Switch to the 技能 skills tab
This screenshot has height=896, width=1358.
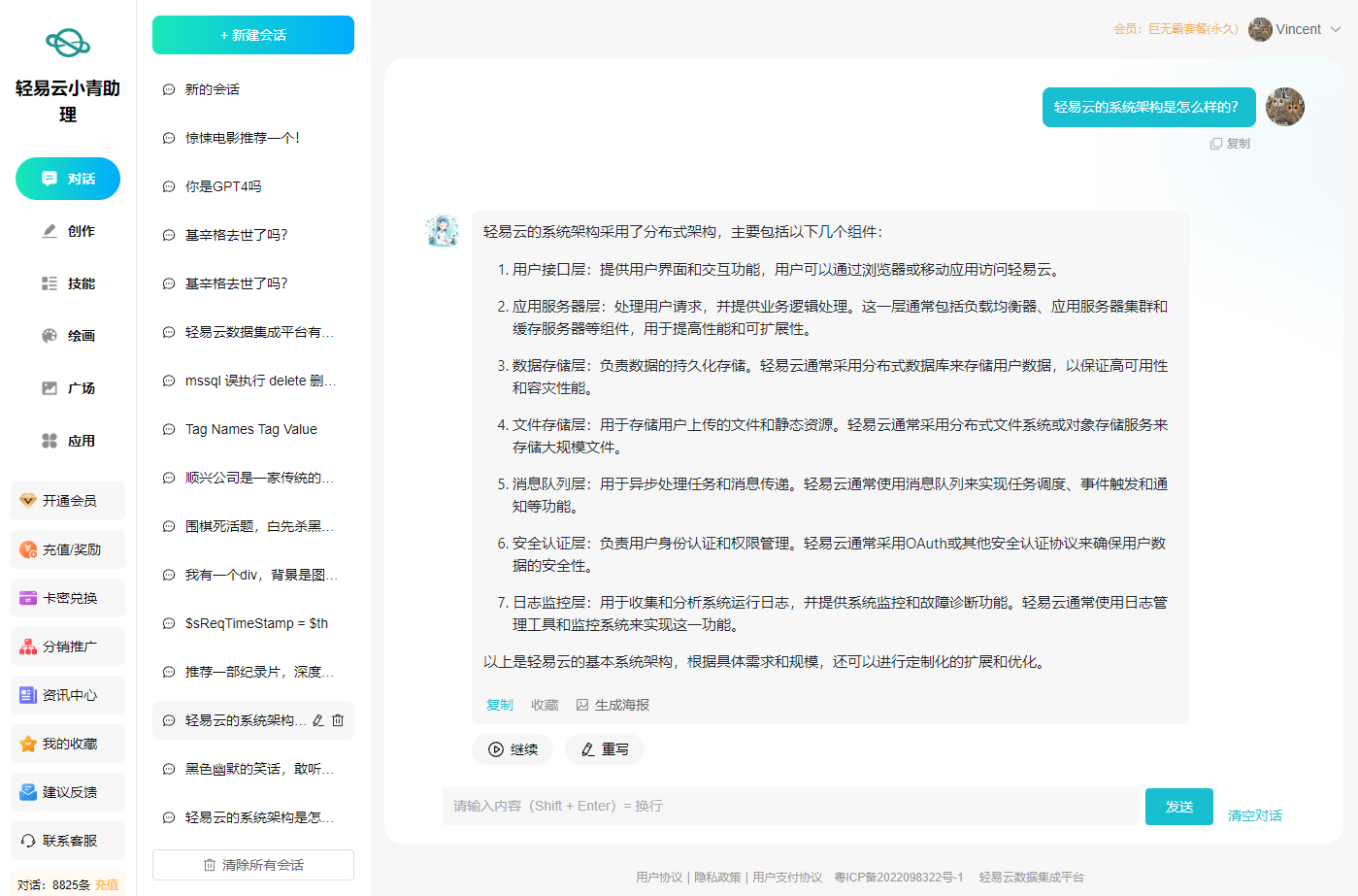coord(68,283)
